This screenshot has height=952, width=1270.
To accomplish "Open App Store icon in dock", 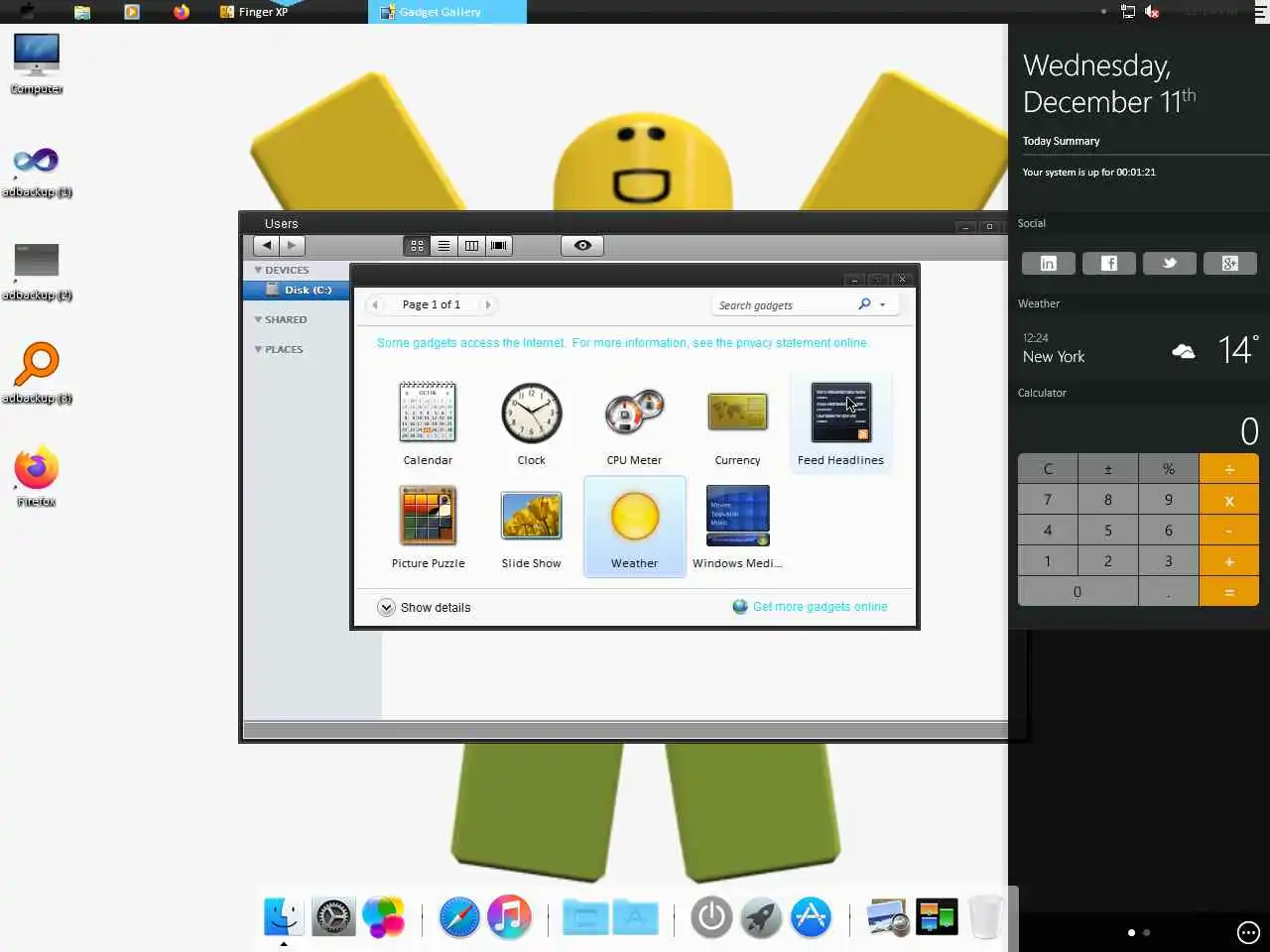I will coord(811,916).
